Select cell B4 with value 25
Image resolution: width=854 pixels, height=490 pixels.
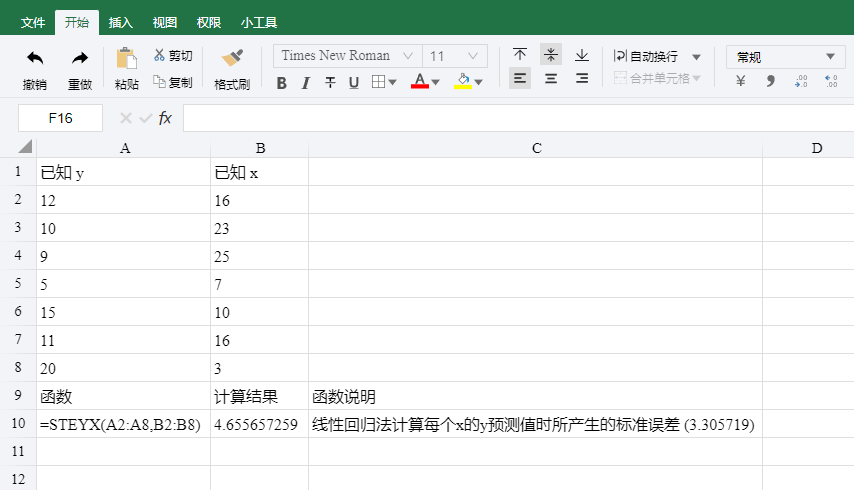click(x=260, y=256)
